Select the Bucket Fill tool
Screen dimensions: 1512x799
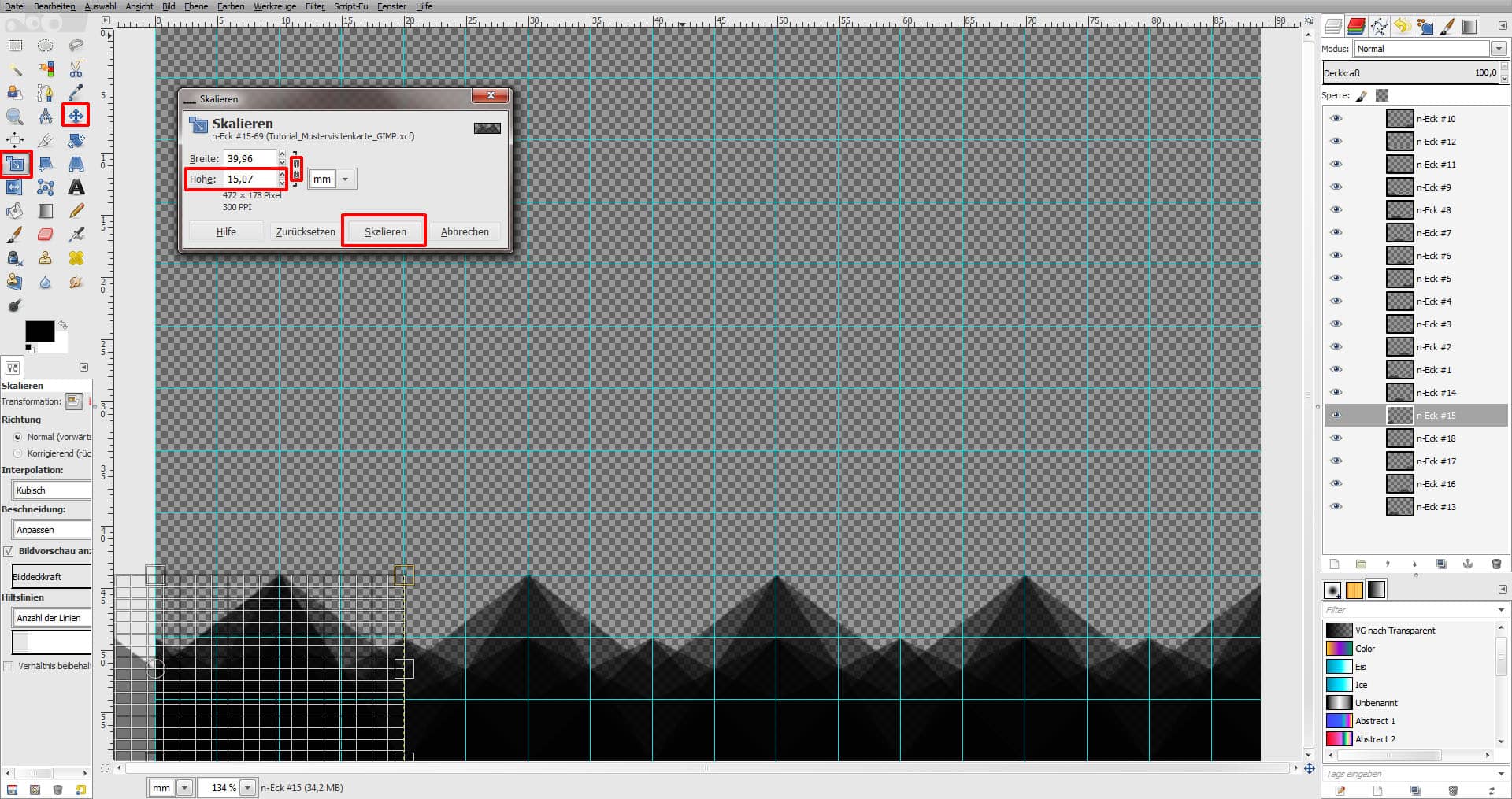point(14,211)
